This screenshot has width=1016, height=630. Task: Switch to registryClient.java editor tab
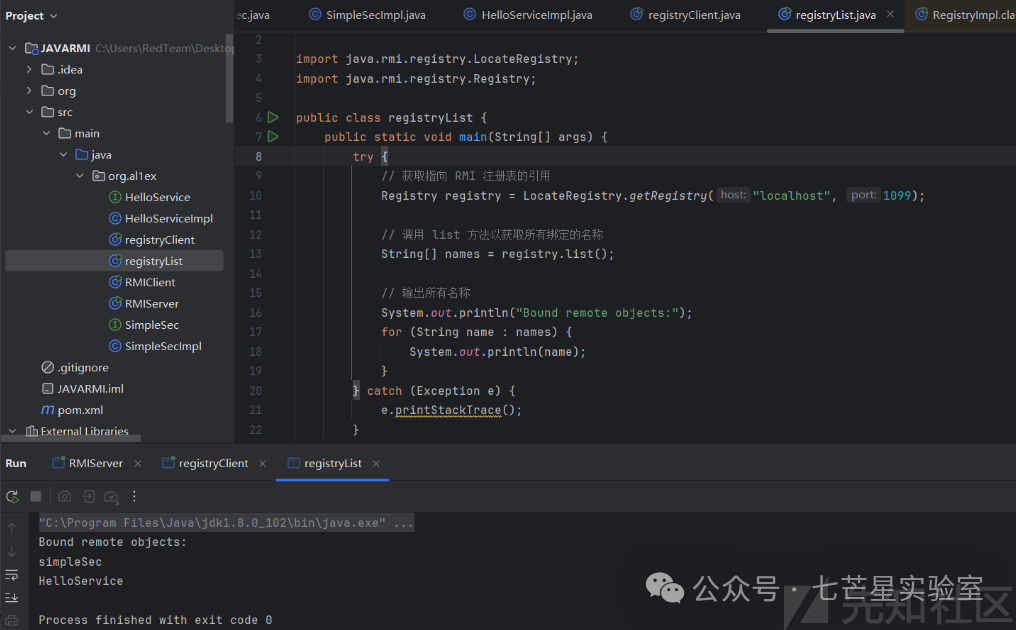coord(686,15)
